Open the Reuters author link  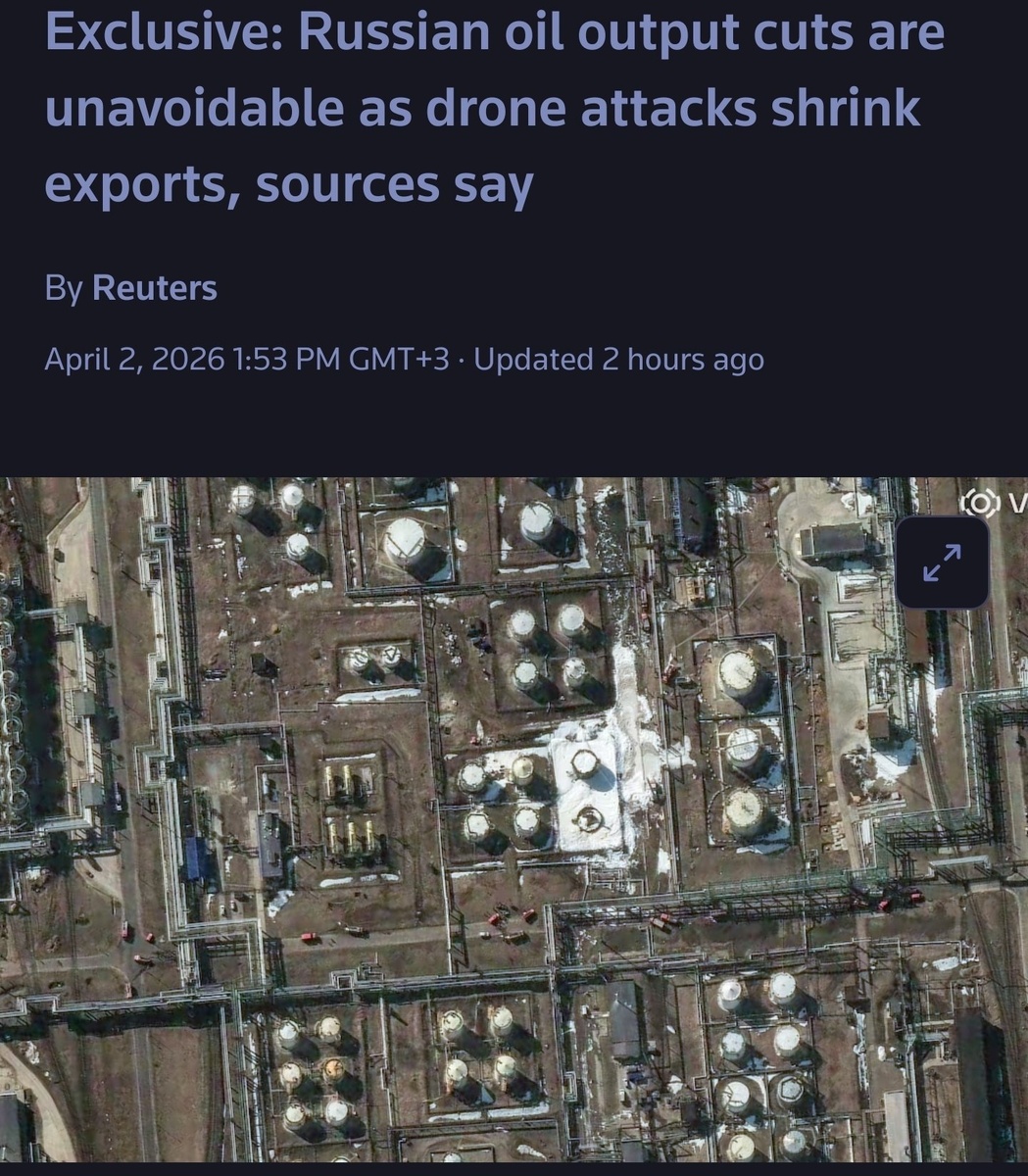(155, 288)
